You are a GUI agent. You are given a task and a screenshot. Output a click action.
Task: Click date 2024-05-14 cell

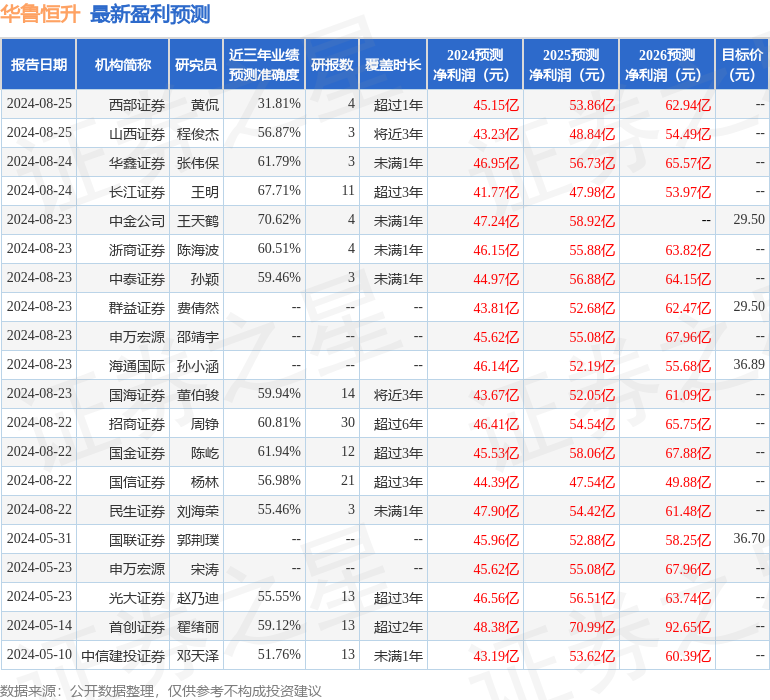(x=39, y=625)
